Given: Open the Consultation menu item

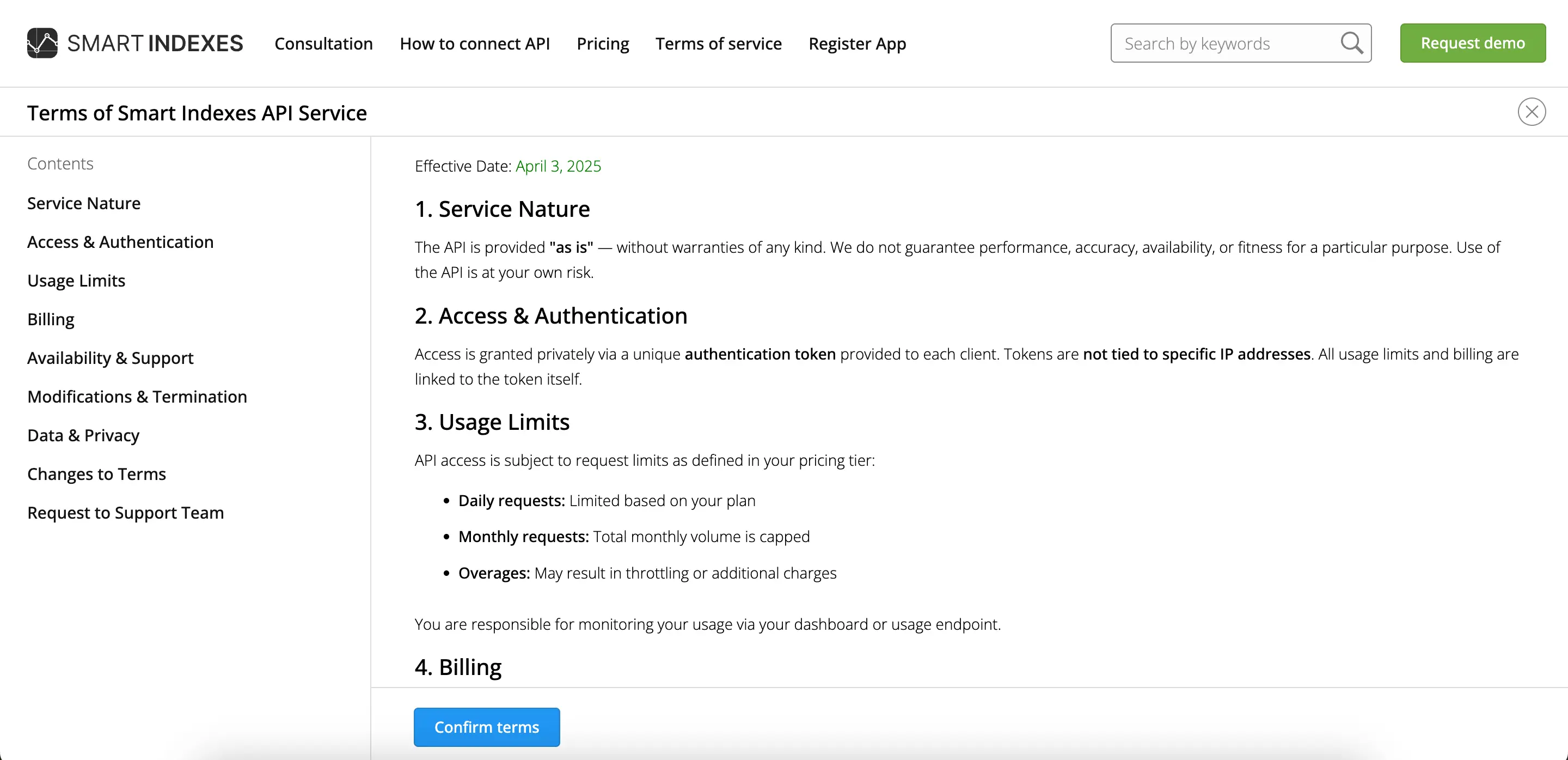Looking at the screenshot, I should [324, 43].
